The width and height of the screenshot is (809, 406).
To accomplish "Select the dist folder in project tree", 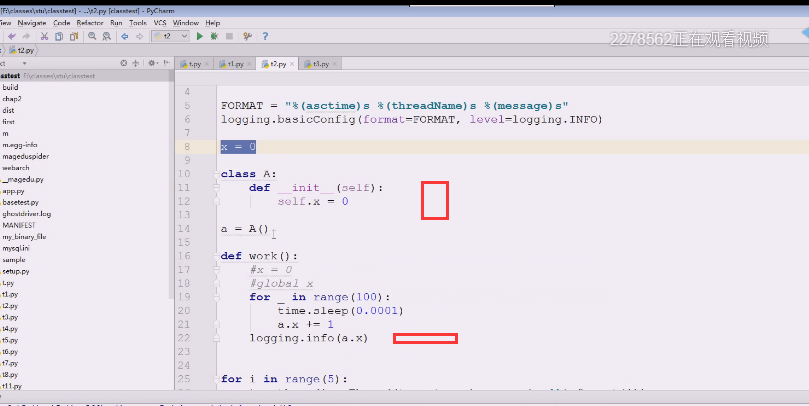I will [8, 110].
